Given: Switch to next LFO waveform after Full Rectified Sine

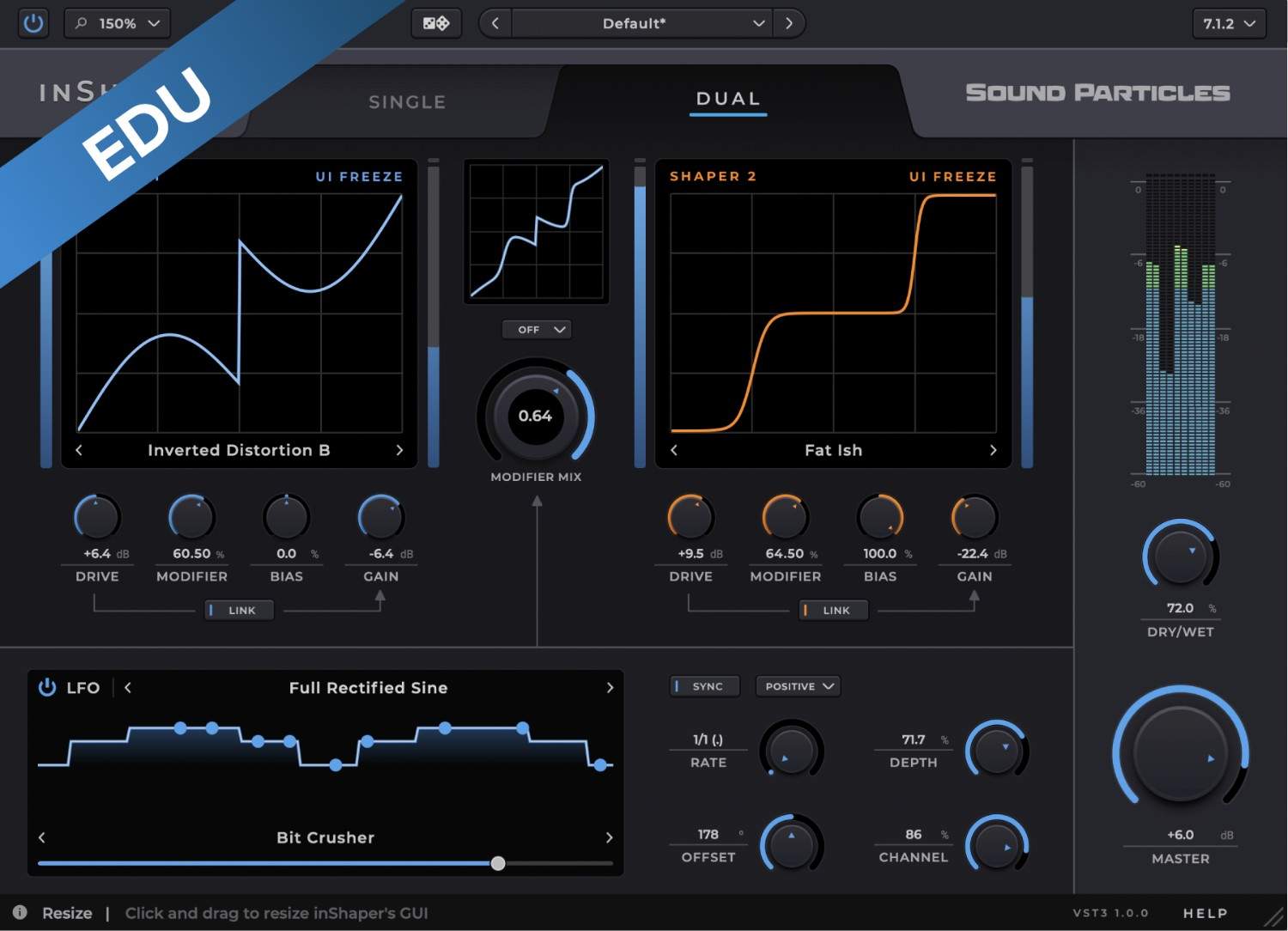Looking at the screenshot, I should pyautogui.click(x=610, y=687).
